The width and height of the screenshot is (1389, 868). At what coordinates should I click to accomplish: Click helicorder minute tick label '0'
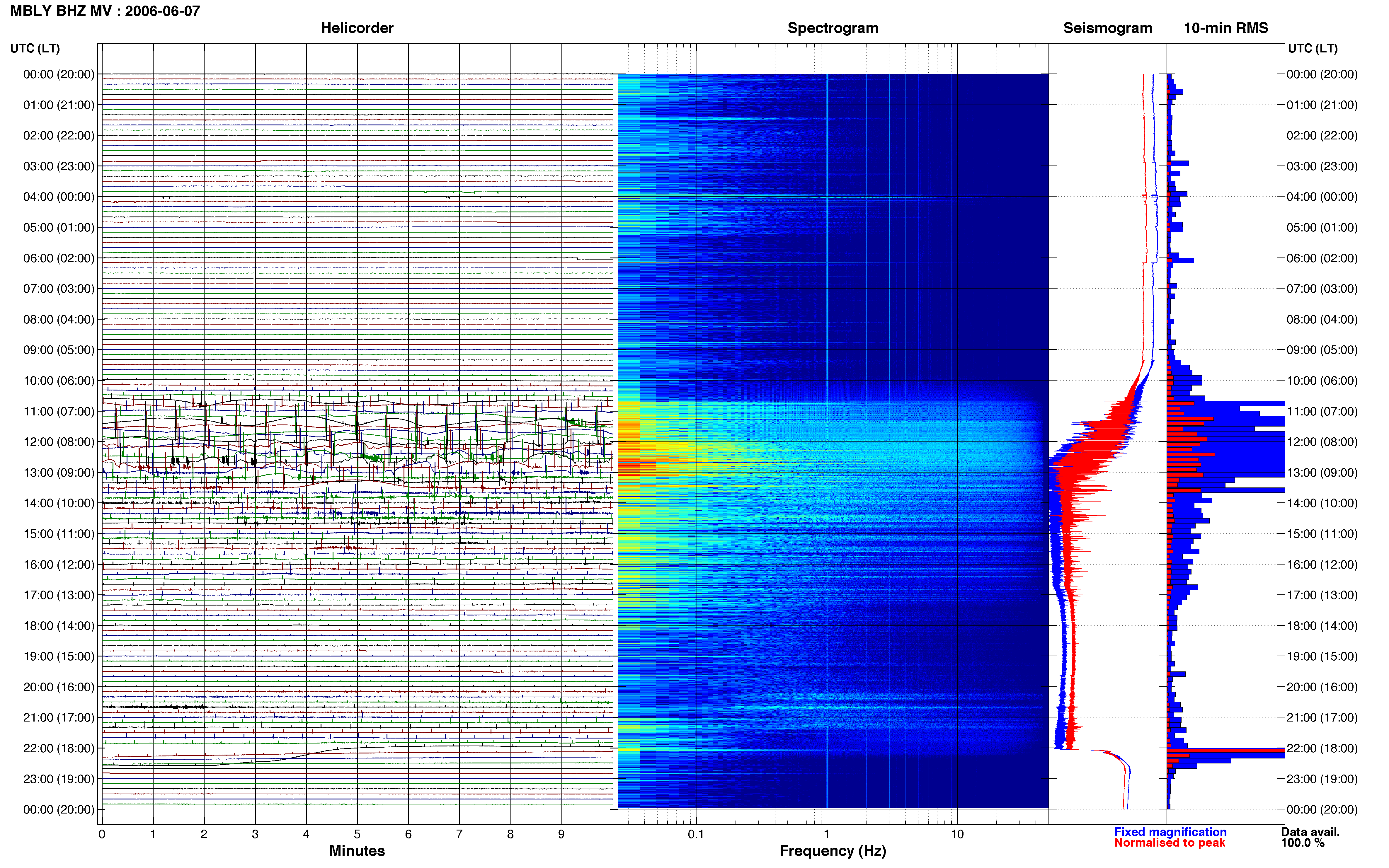pos(102,834)
